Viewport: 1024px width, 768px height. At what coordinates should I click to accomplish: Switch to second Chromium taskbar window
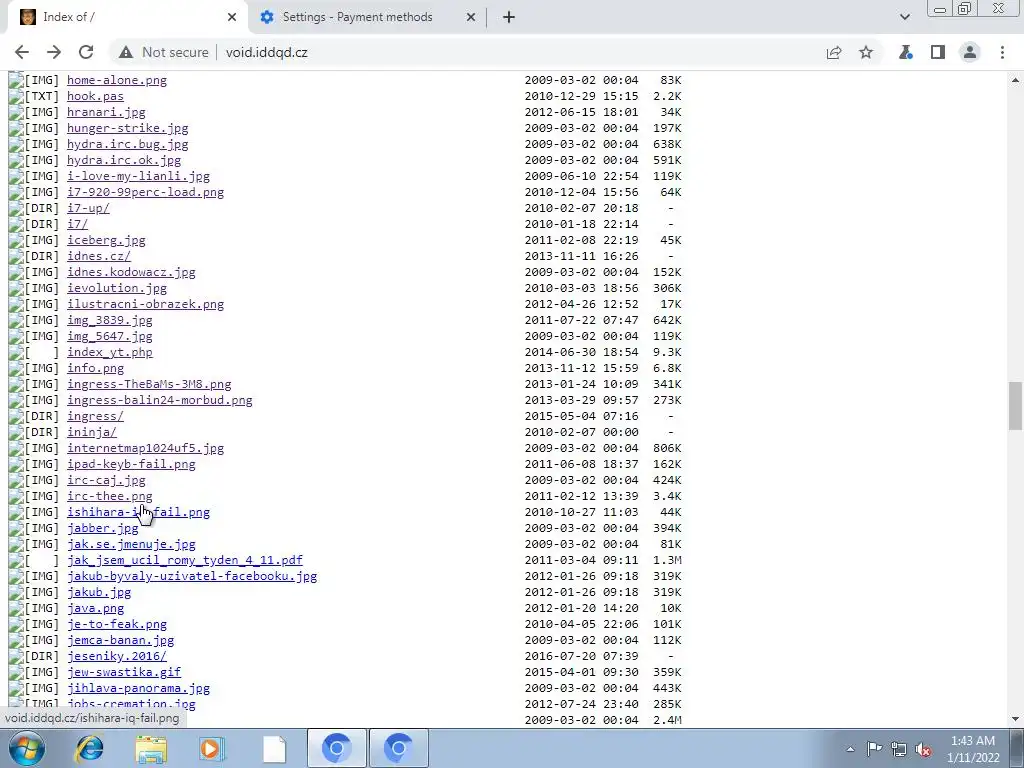399,748
